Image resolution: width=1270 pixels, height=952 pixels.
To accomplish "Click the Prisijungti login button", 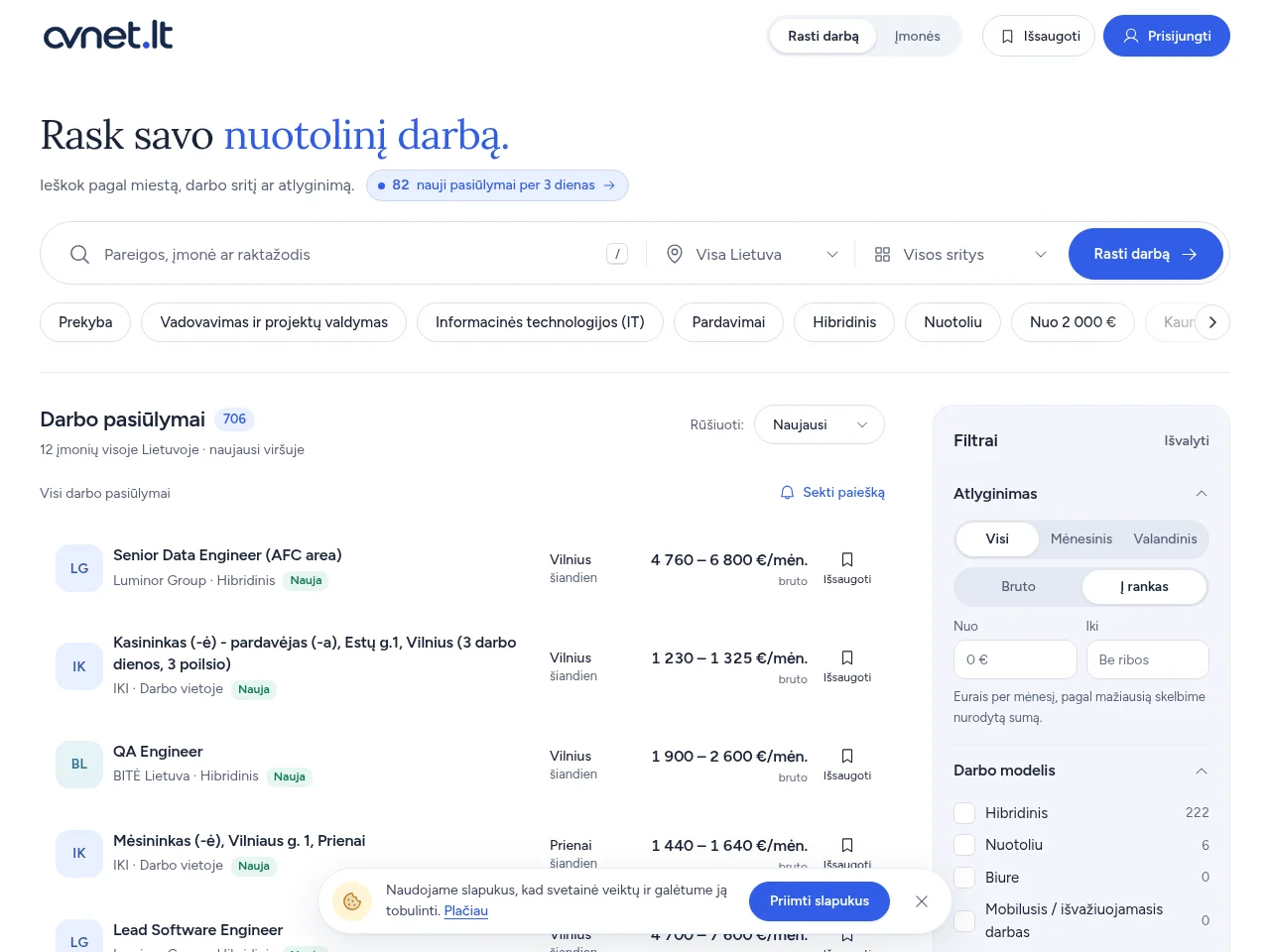I will coord(1167,36).
